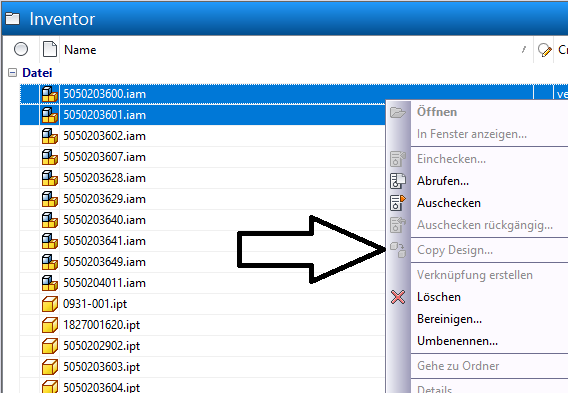
Task: Choose Einchecken... in context menu
Action: click(x=451, y=159)
